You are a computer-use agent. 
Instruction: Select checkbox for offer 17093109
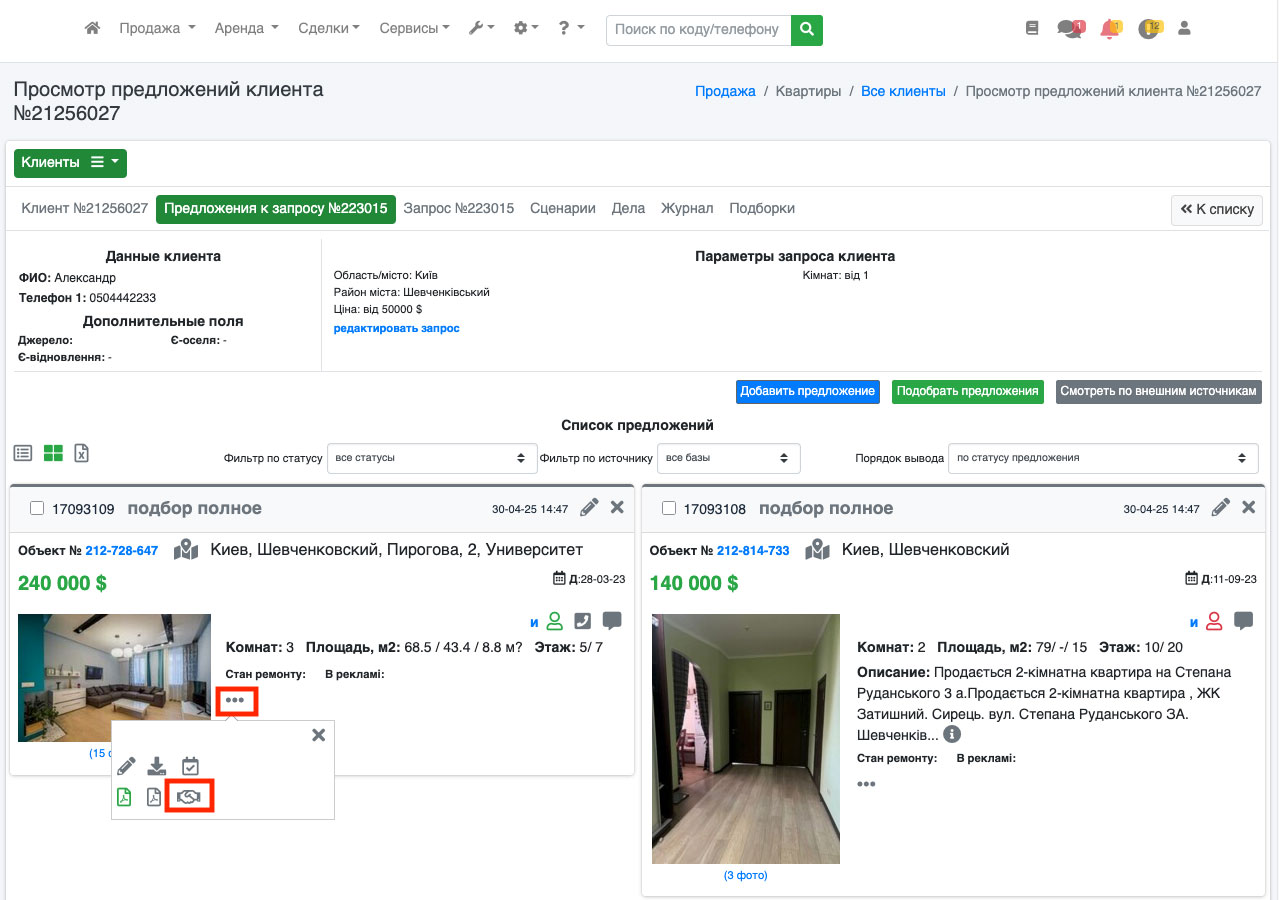[x=37, y=509]
